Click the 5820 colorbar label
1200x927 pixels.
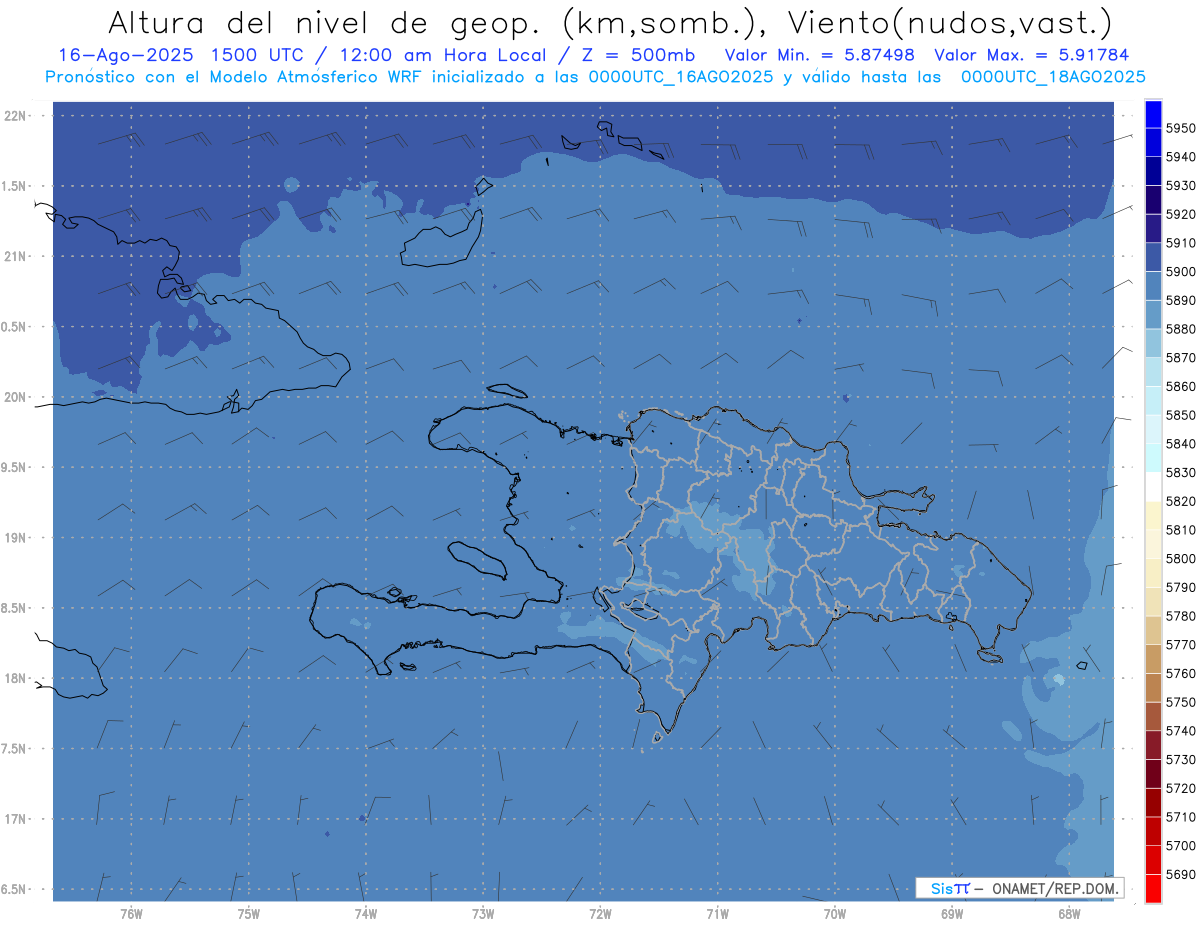click(x=1180, y=501)
